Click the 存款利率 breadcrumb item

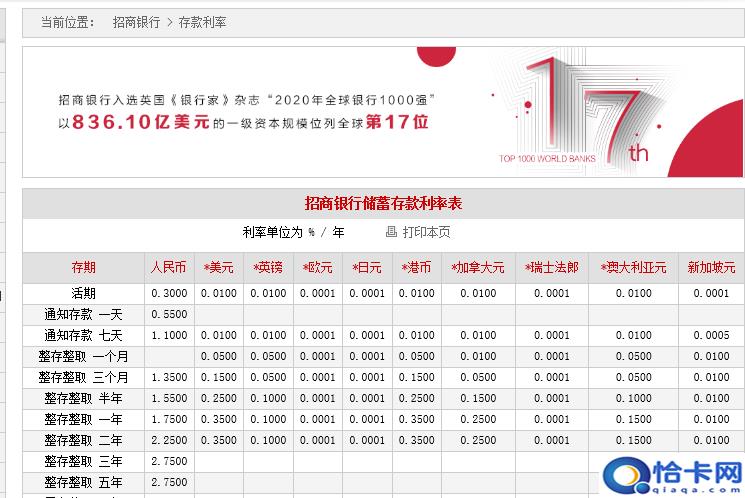pyautogui.click(x=202, y=22)
